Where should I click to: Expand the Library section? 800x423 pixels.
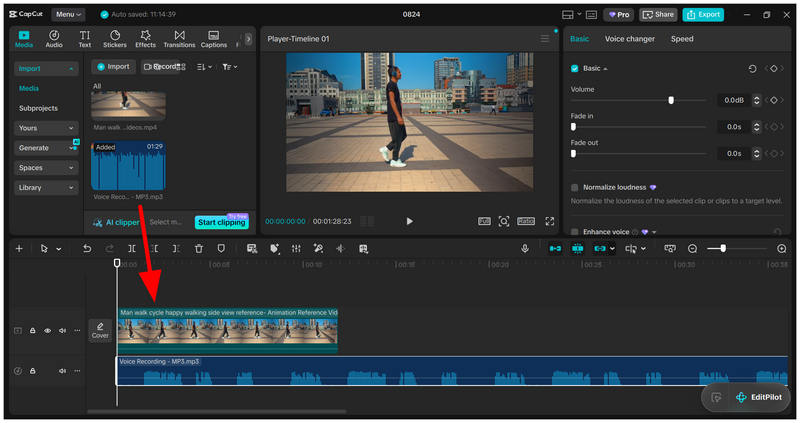coord(46,188)
